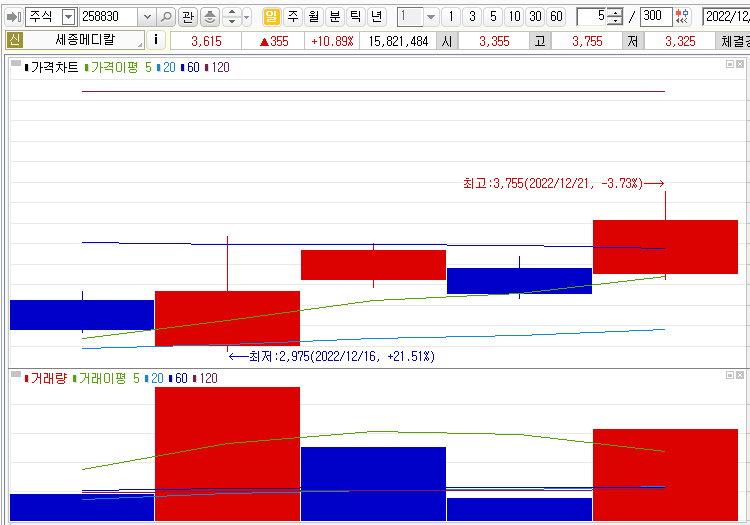Select the 년 yearly chart period

pyautogui.click(x=377, y=17)
